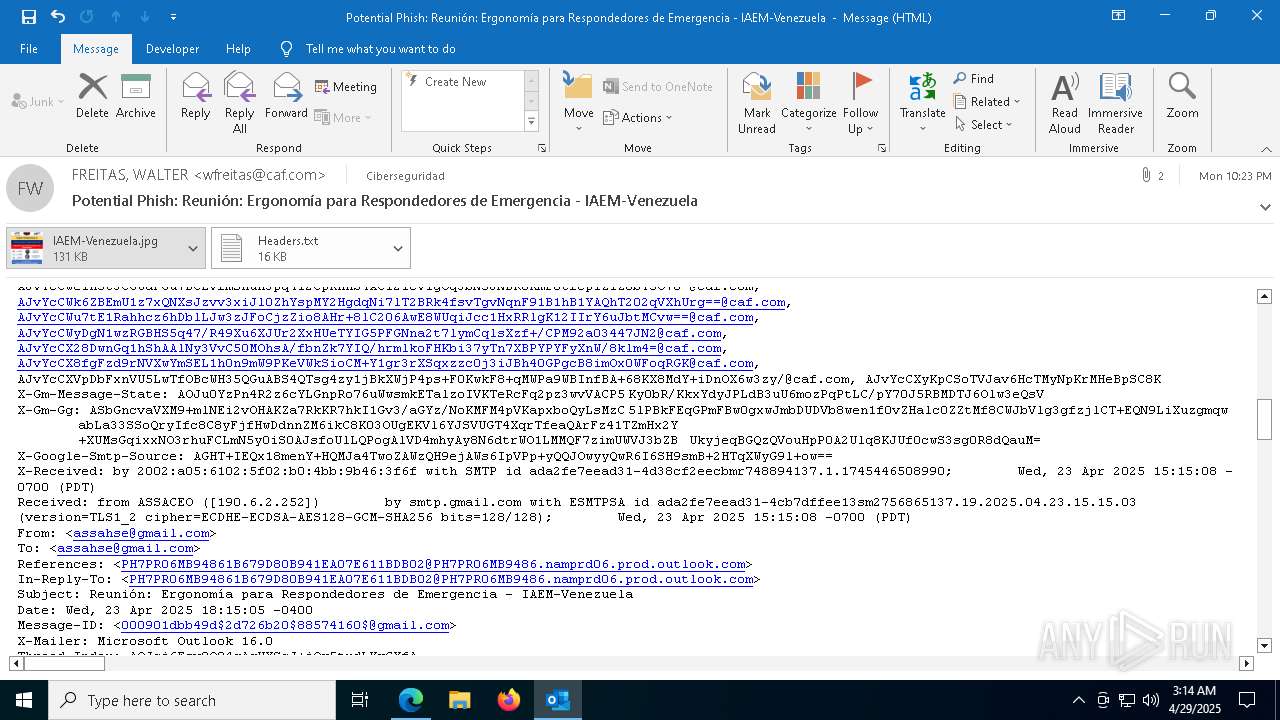Open the IAEM-Venezuela.jpg attachment

tap(95, 248)
